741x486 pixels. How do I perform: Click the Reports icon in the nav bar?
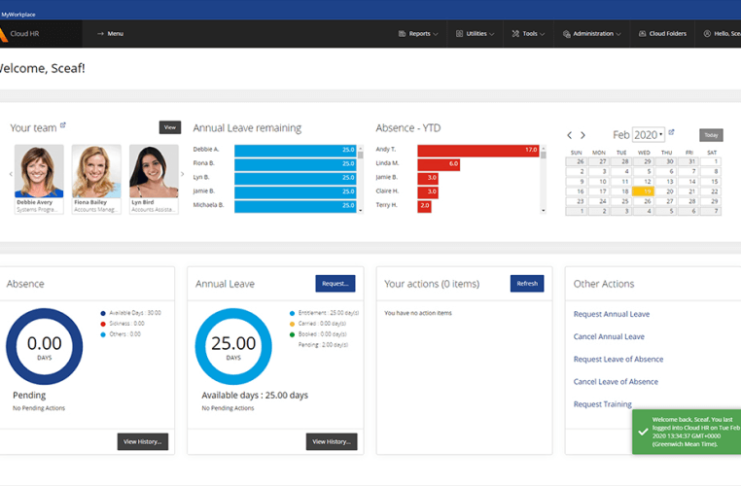(x=402, y=34)
